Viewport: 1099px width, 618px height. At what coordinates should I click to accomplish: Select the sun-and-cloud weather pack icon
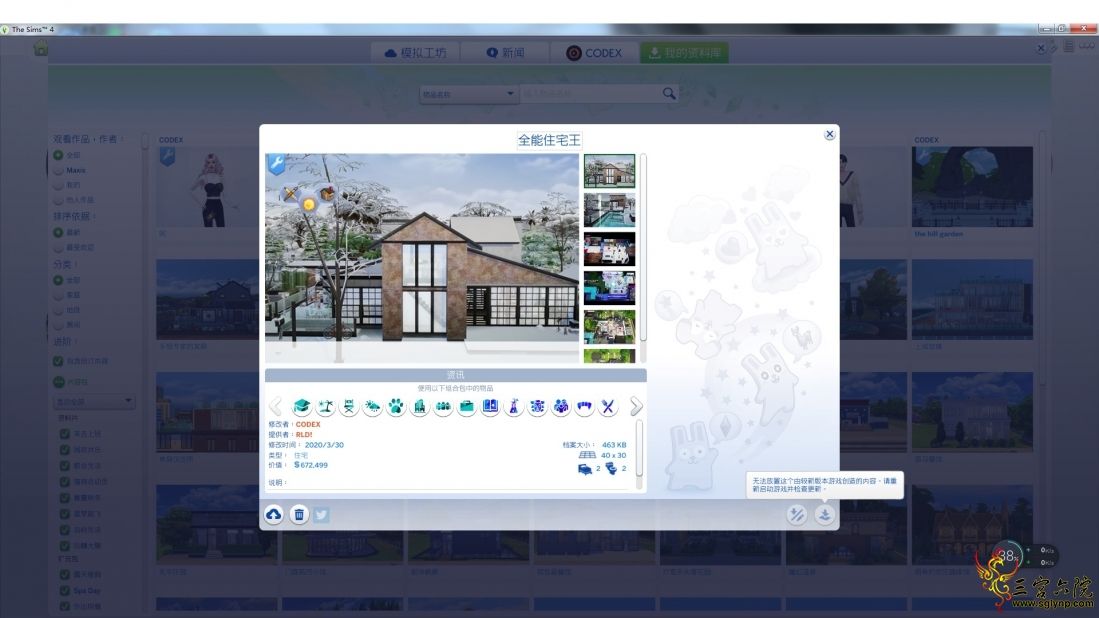tap(372, 406)
